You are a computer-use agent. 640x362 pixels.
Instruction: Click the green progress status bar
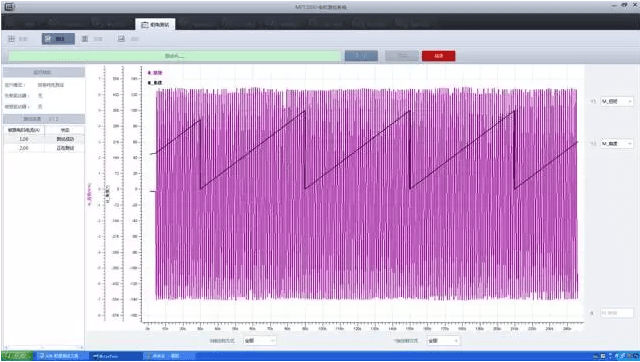(175, 56)
